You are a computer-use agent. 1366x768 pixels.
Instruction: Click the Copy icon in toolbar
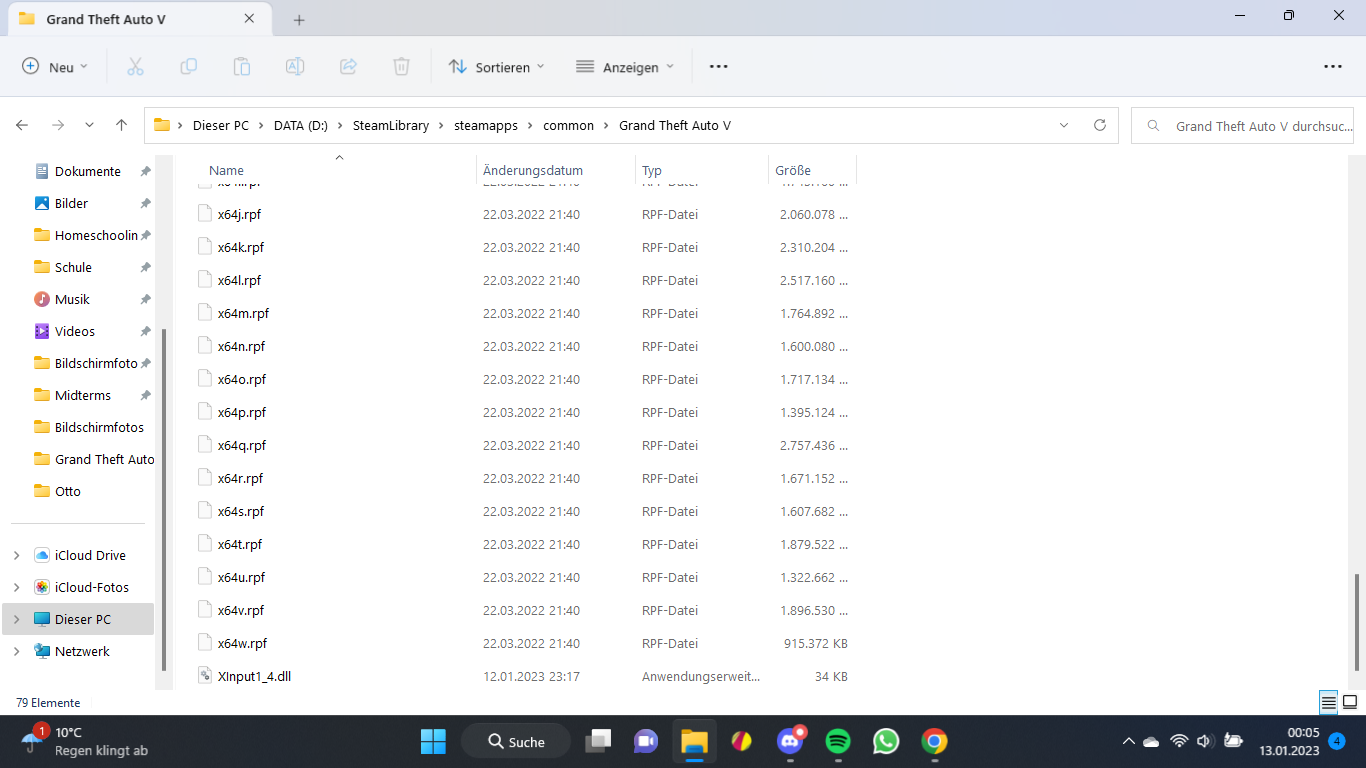point(188,67)
